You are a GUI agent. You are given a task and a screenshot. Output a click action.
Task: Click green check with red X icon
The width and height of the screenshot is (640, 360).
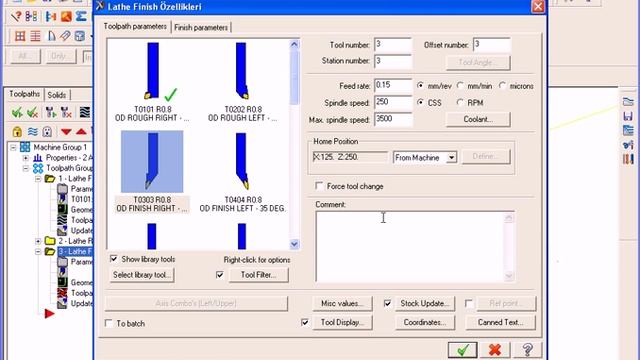(x=33, y=112)
